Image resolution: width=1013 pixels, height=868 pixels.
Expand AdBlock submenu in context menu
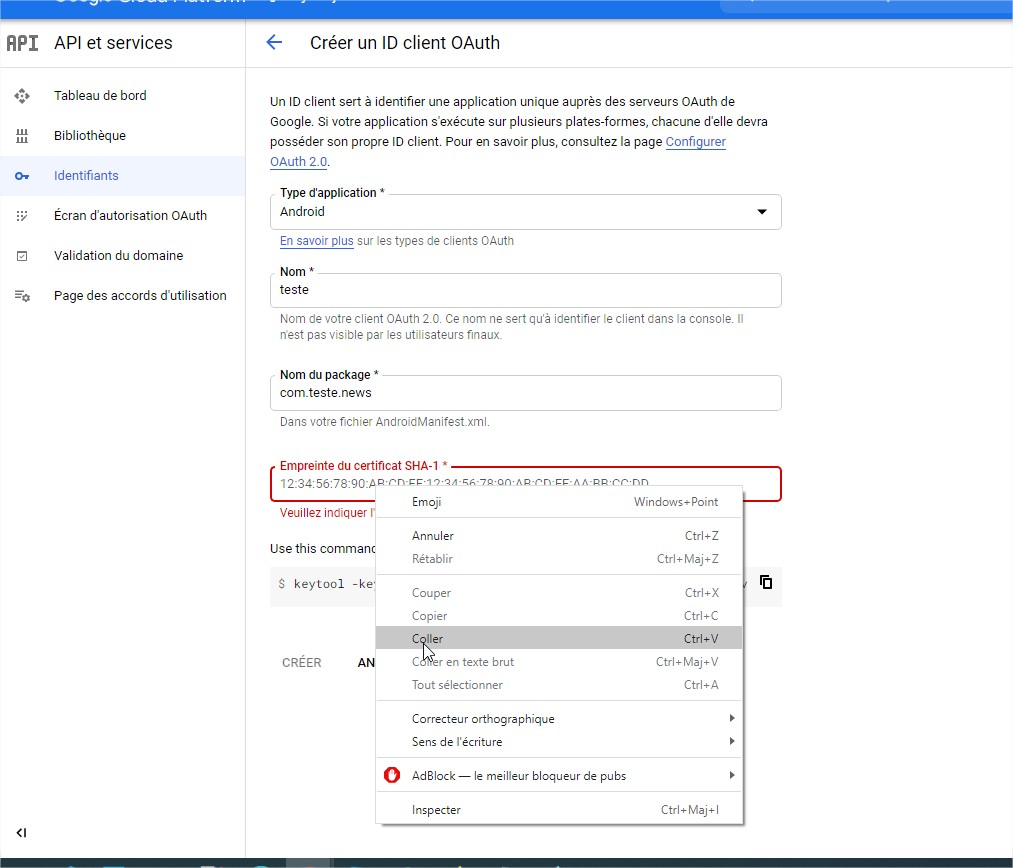pyautogui.click(x=559, y=776)
